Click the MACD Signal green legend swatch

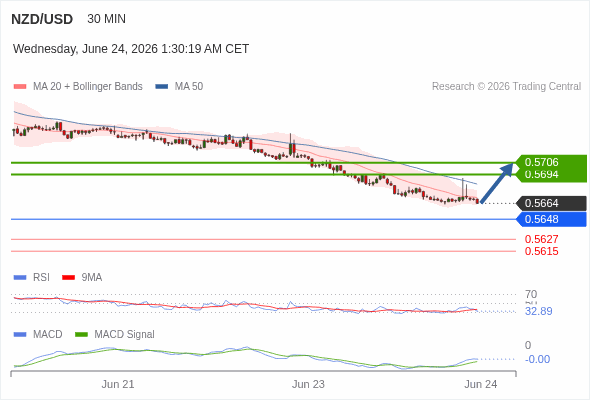[x=81, y=335]
